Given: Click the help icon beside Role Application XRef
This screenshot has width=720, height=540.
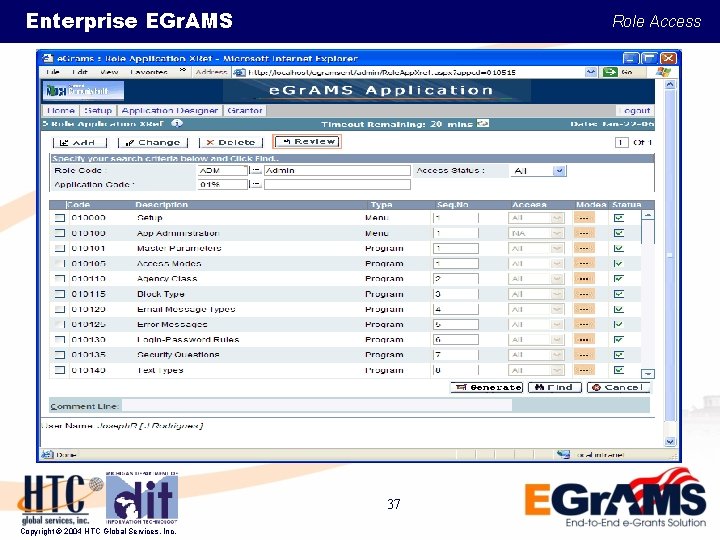Looking at the screenshot, I should (x=177, y=124).
